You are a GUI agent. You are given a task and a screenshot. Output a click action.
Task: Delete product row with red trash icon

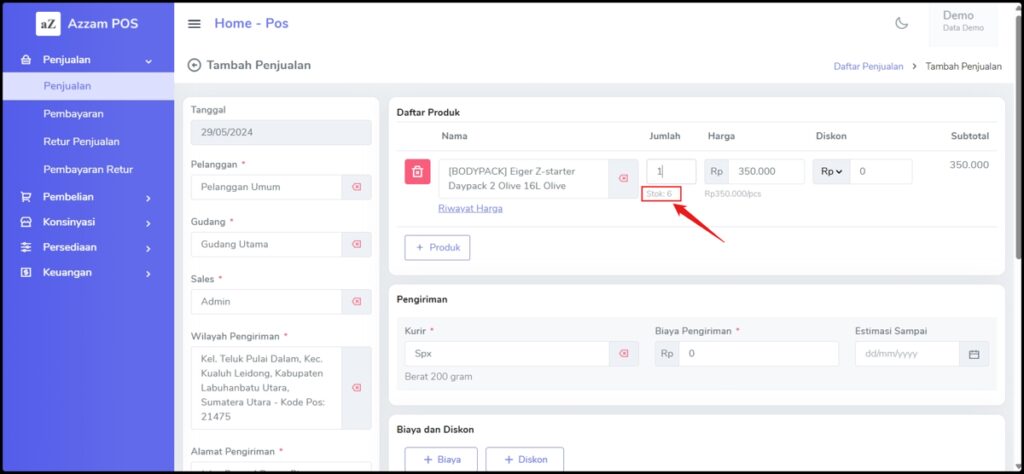(417, 172)
